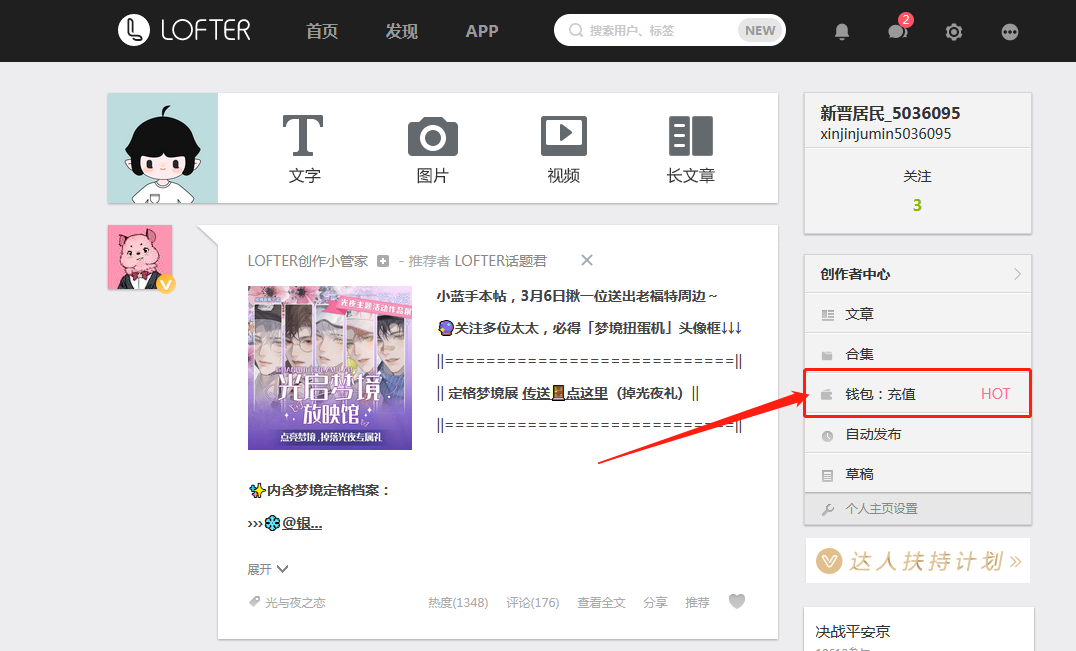Open 自动发布 auto publish item
Viewport: 1076px width, 651px height.
pos(917,434)
